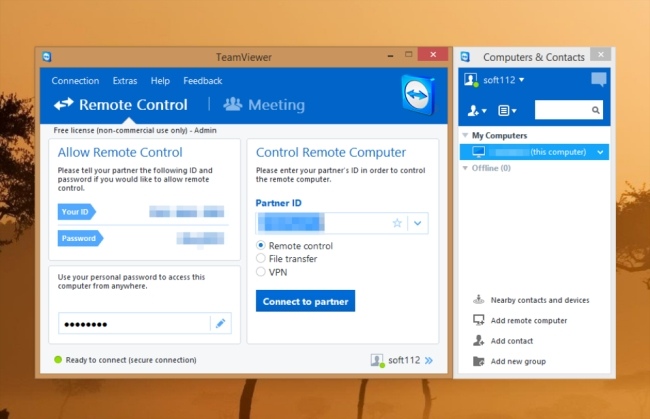This screenshot has height=419, width=650.
Task: Click monitor icon of this computer entry
Action: click(478, 152)
